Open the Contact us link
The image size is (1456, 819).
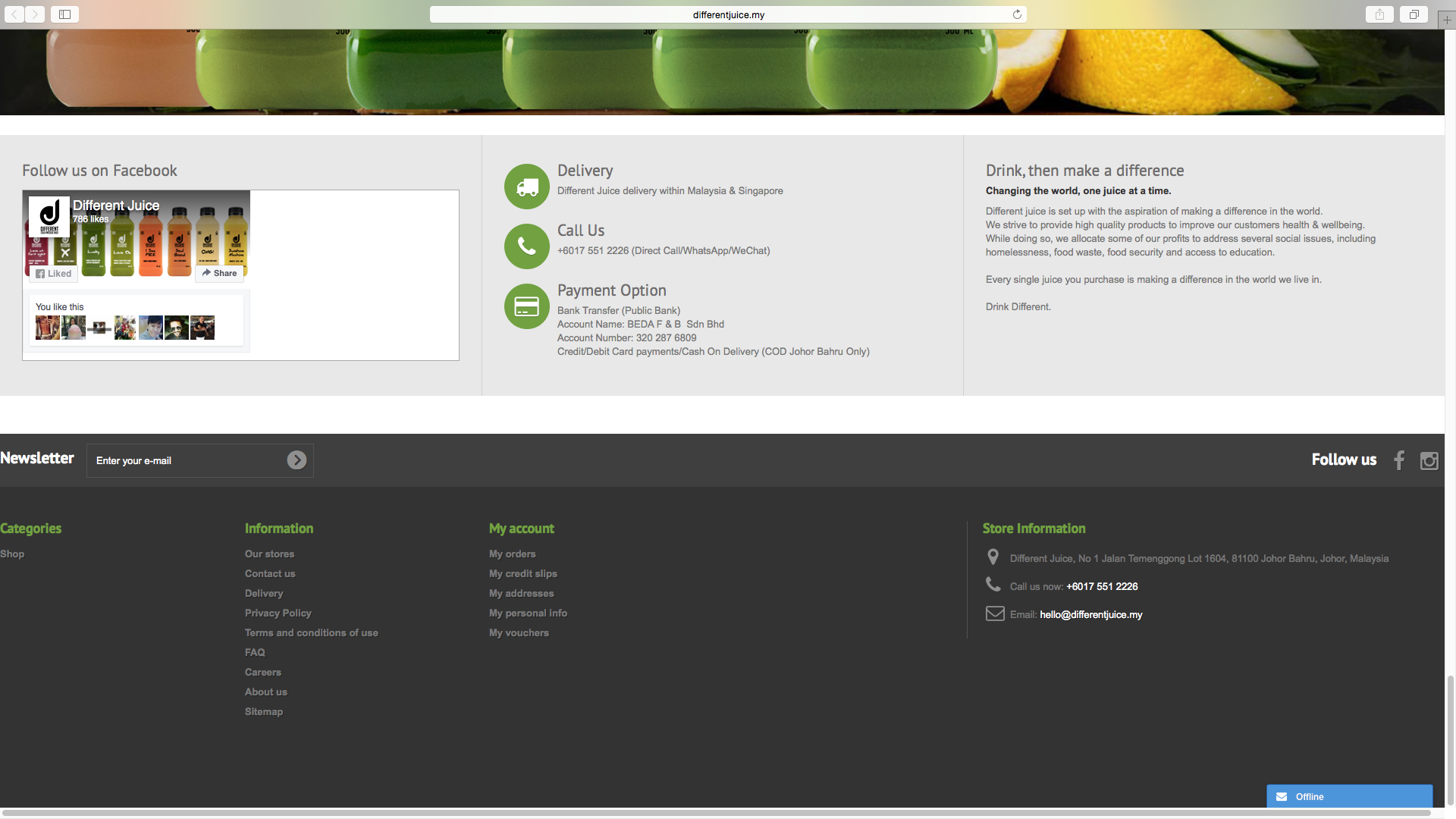click(x=270, y=573)
